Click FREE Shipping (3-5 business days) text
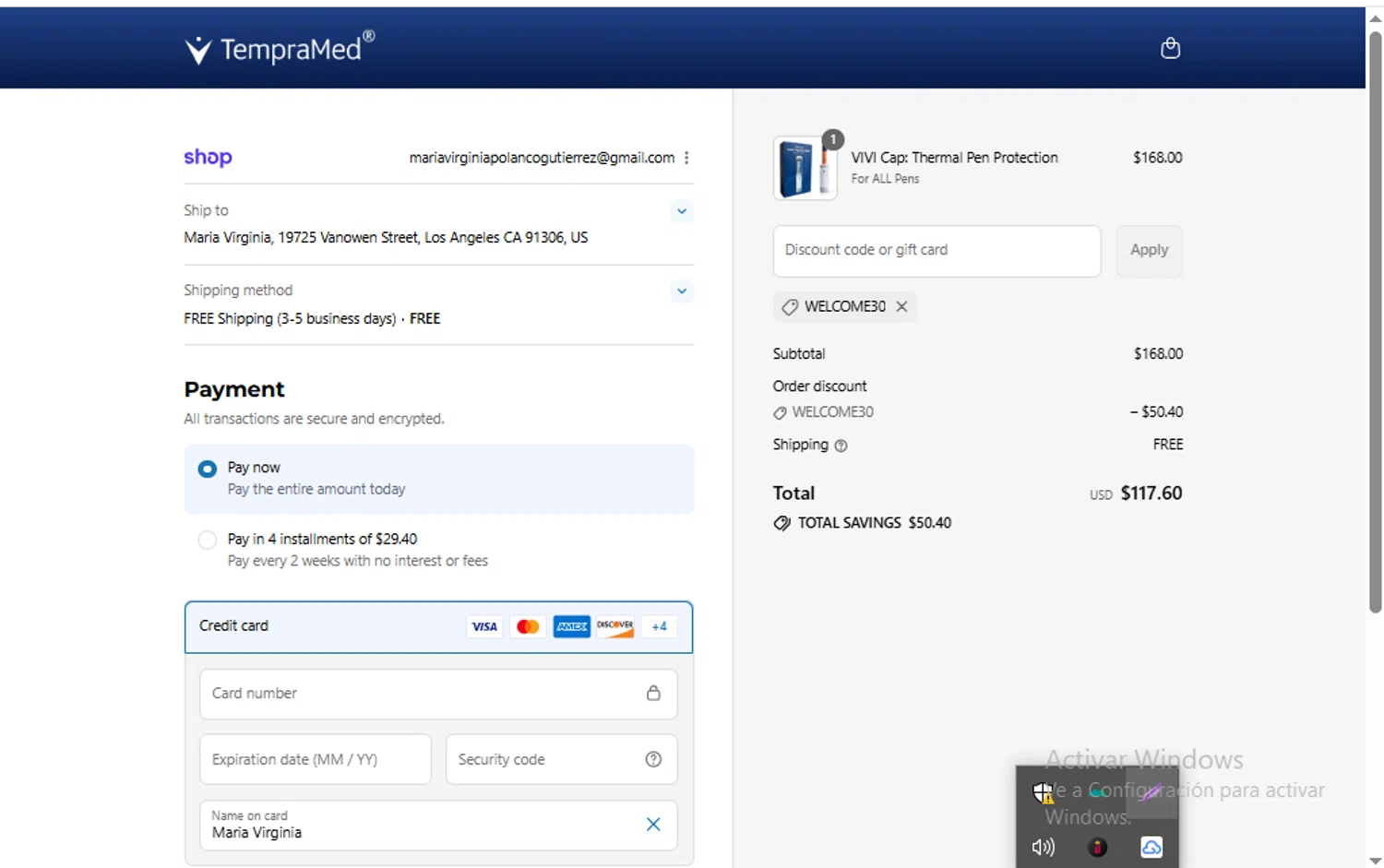The width and height of the screenshot is (1384, 868). click(x=290, y=319)
